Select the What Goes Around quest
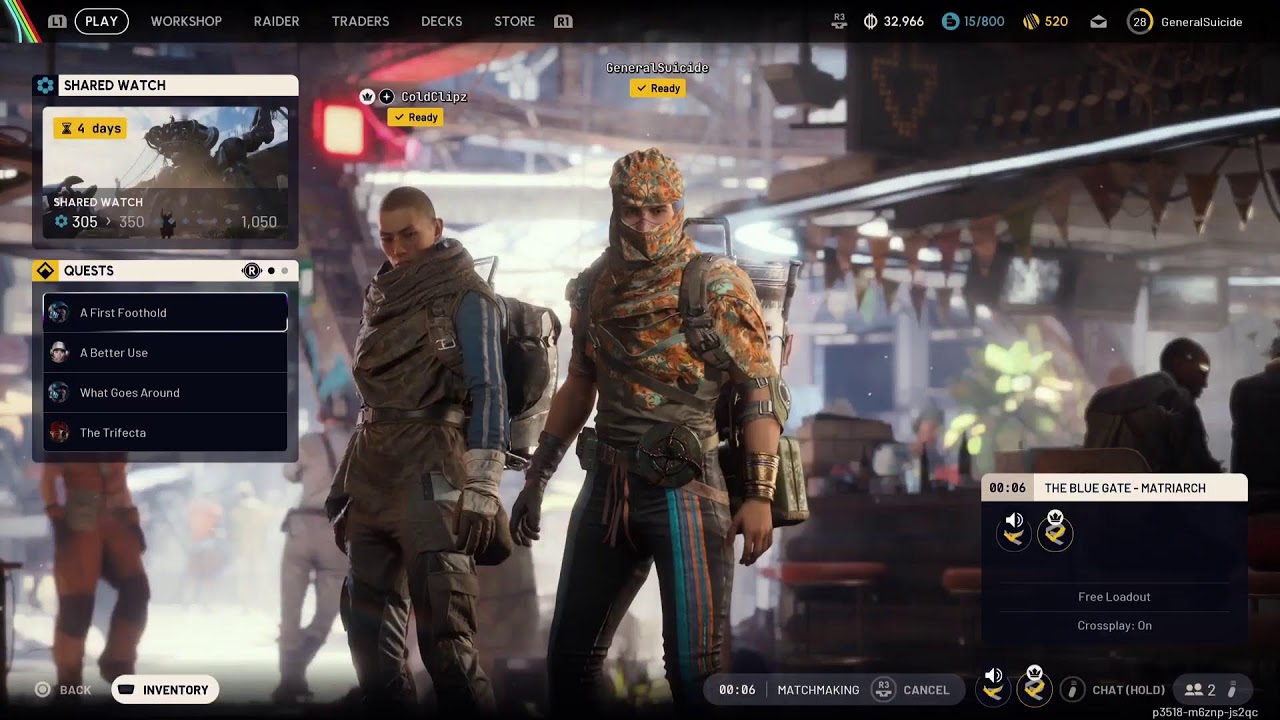1280x720 pixels. [x=165, y=392]
